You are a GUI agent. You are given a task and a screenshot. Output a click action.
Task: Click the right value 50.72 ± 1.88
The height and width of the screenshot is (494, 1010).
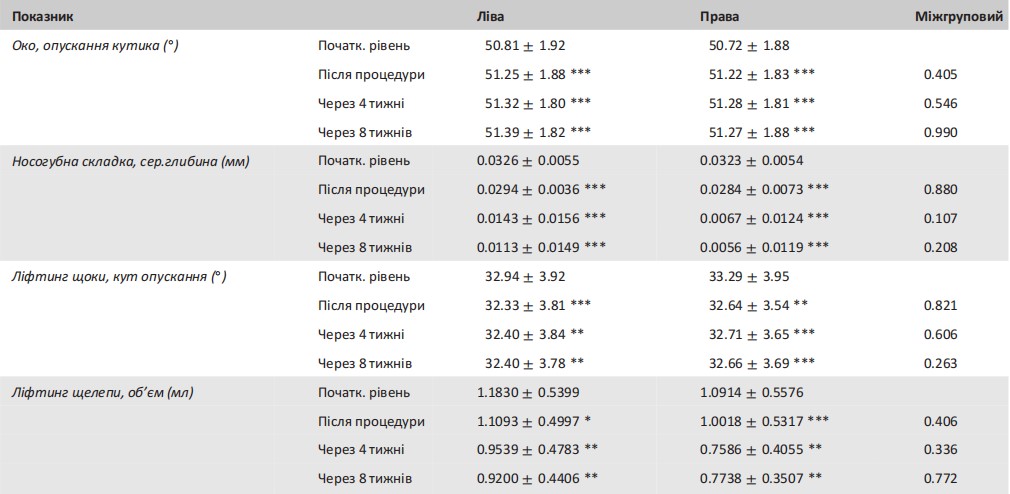coord(749,45)
